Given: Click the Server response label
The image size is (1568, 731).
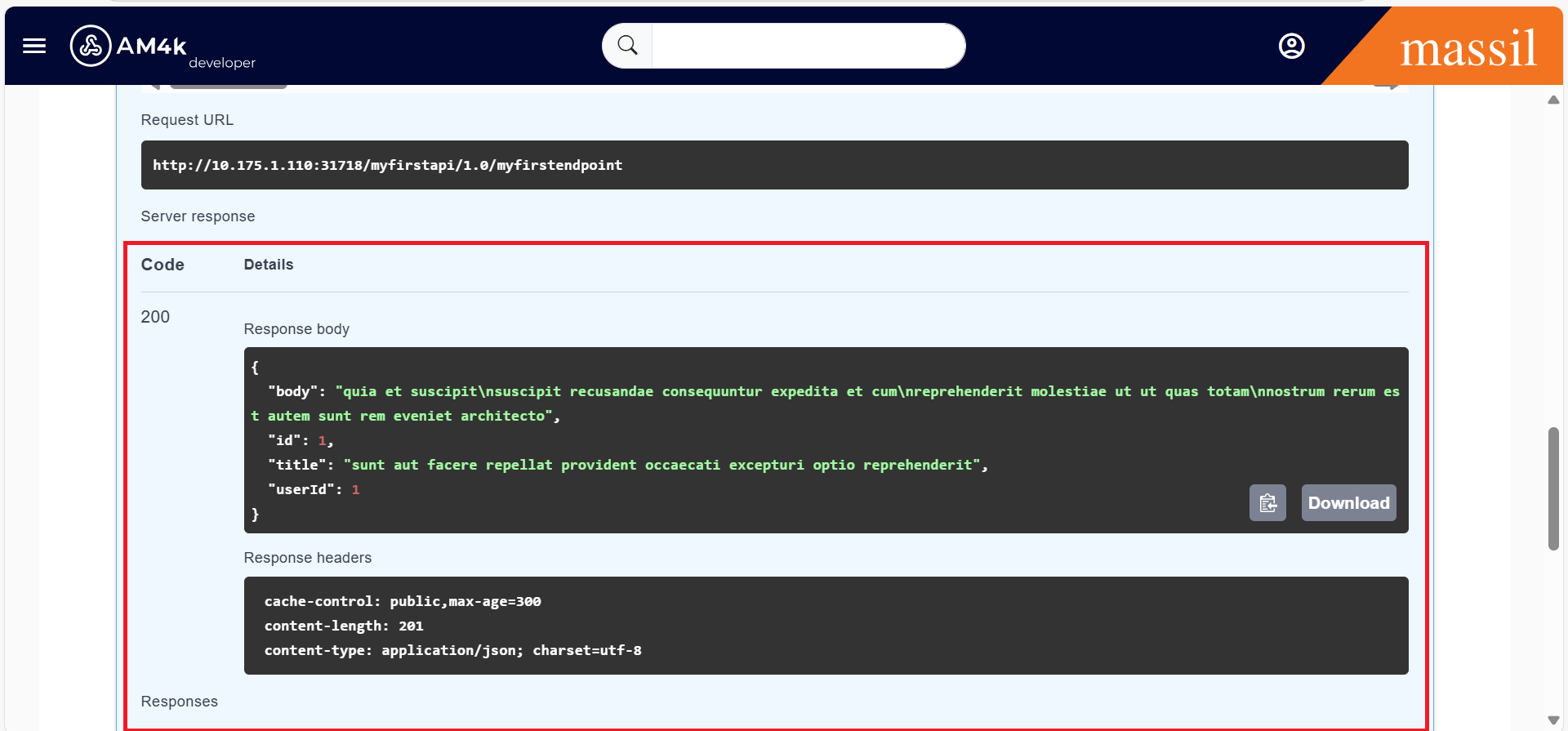Looking at the screenshot, I should pyautogui.click(x=198, y=216).
